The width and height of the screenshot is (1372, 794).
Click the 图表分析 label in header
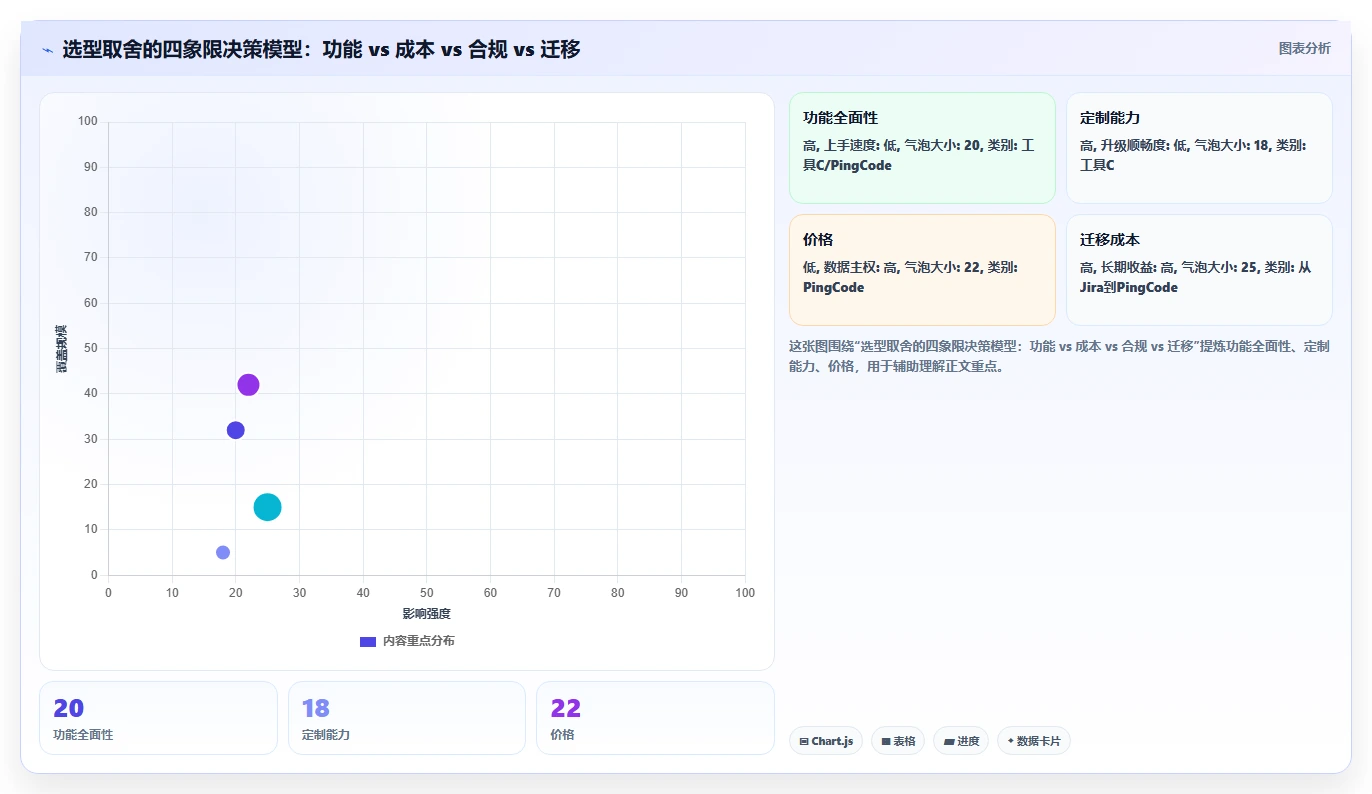(1304, 48)
